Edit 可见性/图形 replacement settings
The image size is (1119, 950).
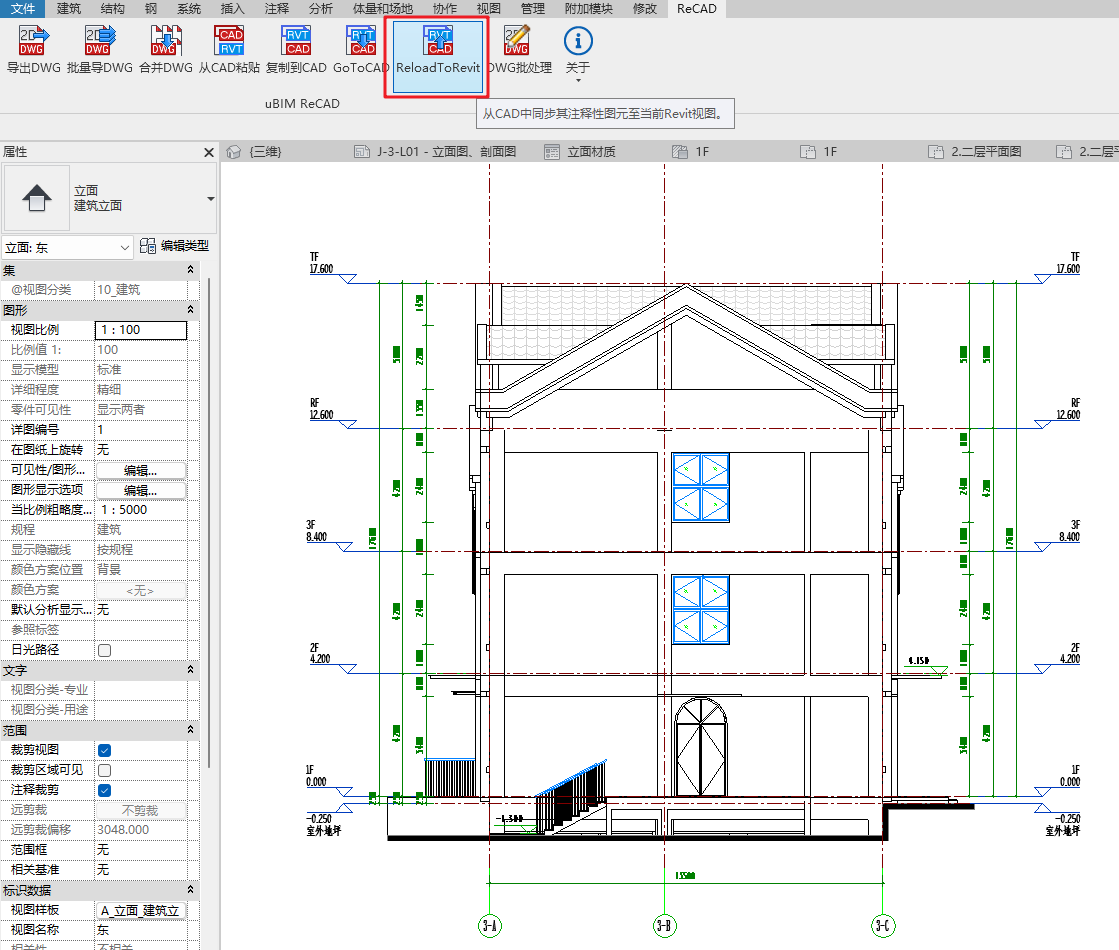click(140, 469)
